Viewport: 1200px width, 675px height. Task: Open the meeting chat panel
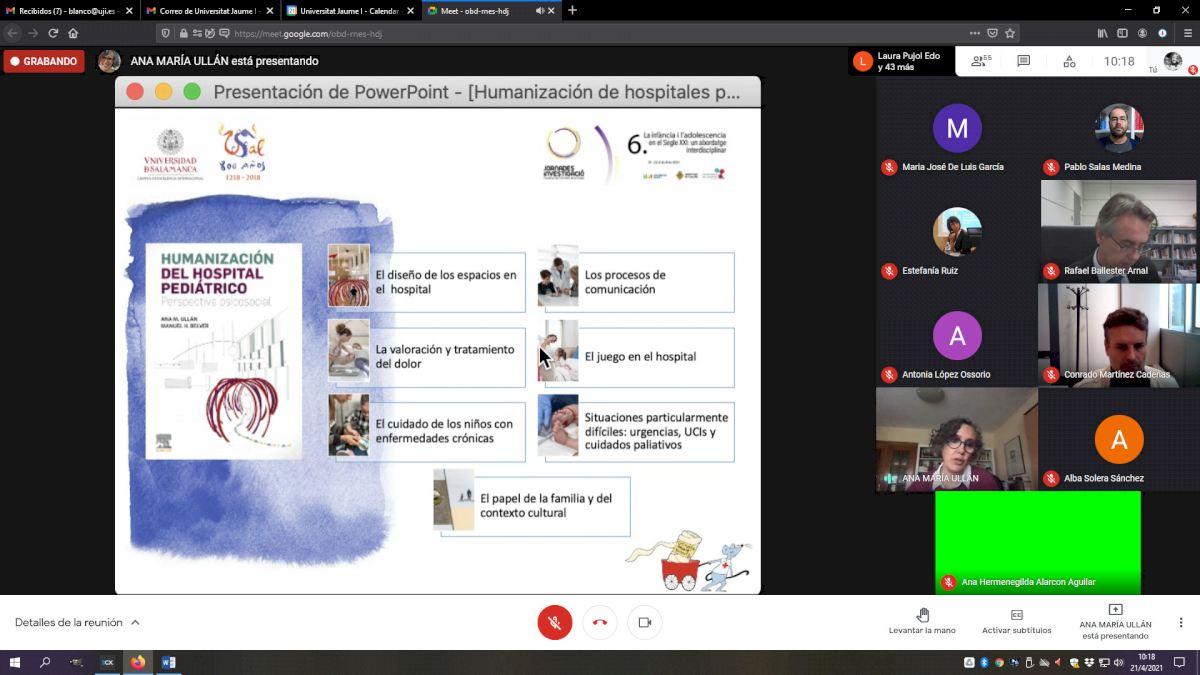click(x=1023, y=61)
